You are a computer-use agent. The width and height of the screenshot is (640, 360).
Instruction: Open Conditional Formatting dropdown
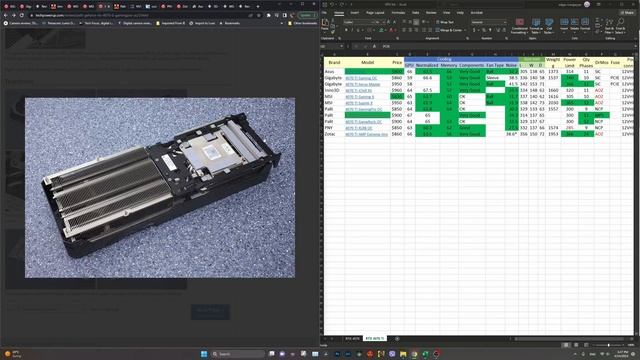520,26
